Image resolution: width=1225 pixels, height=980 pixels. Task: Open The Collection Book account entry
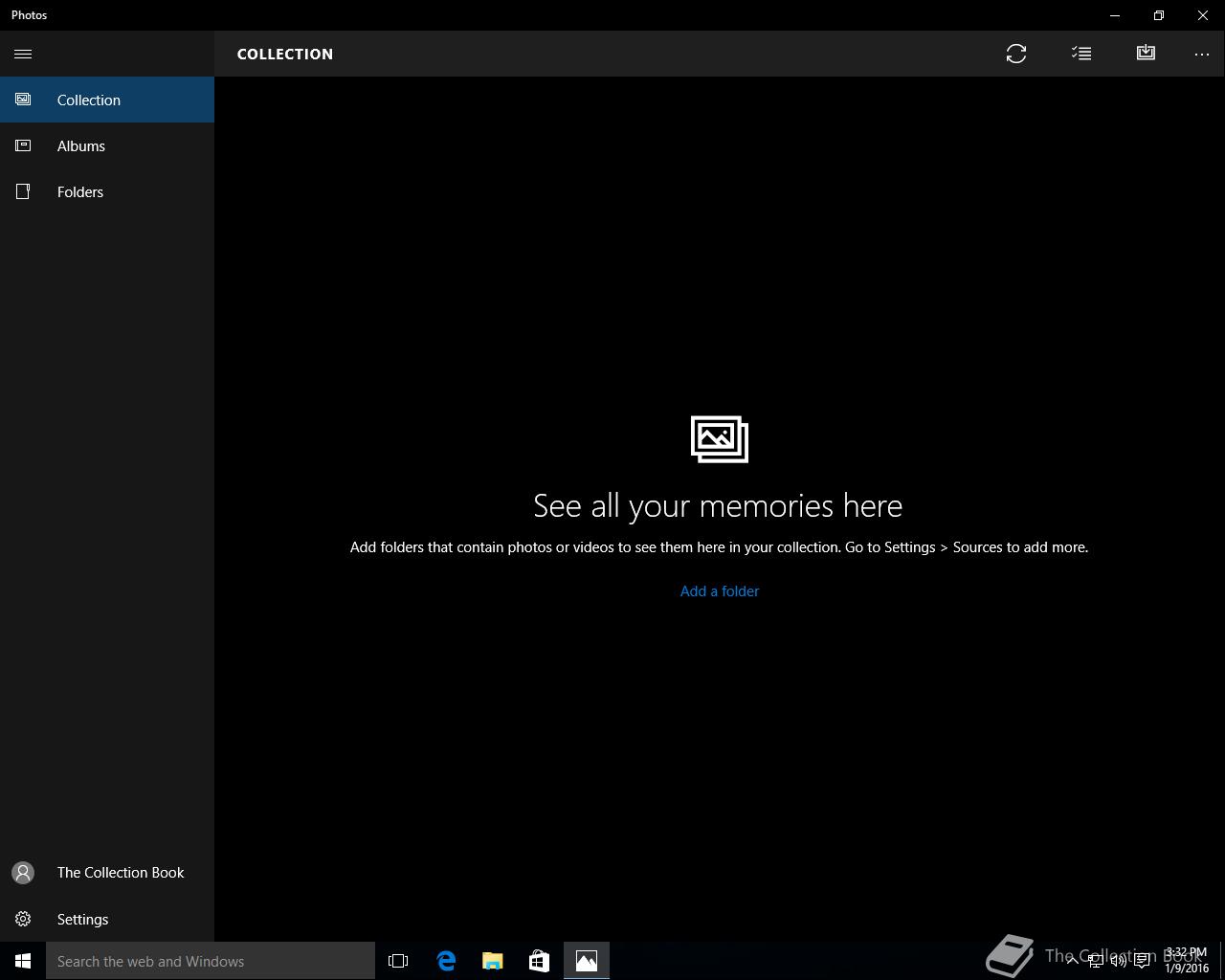(121, 872)
